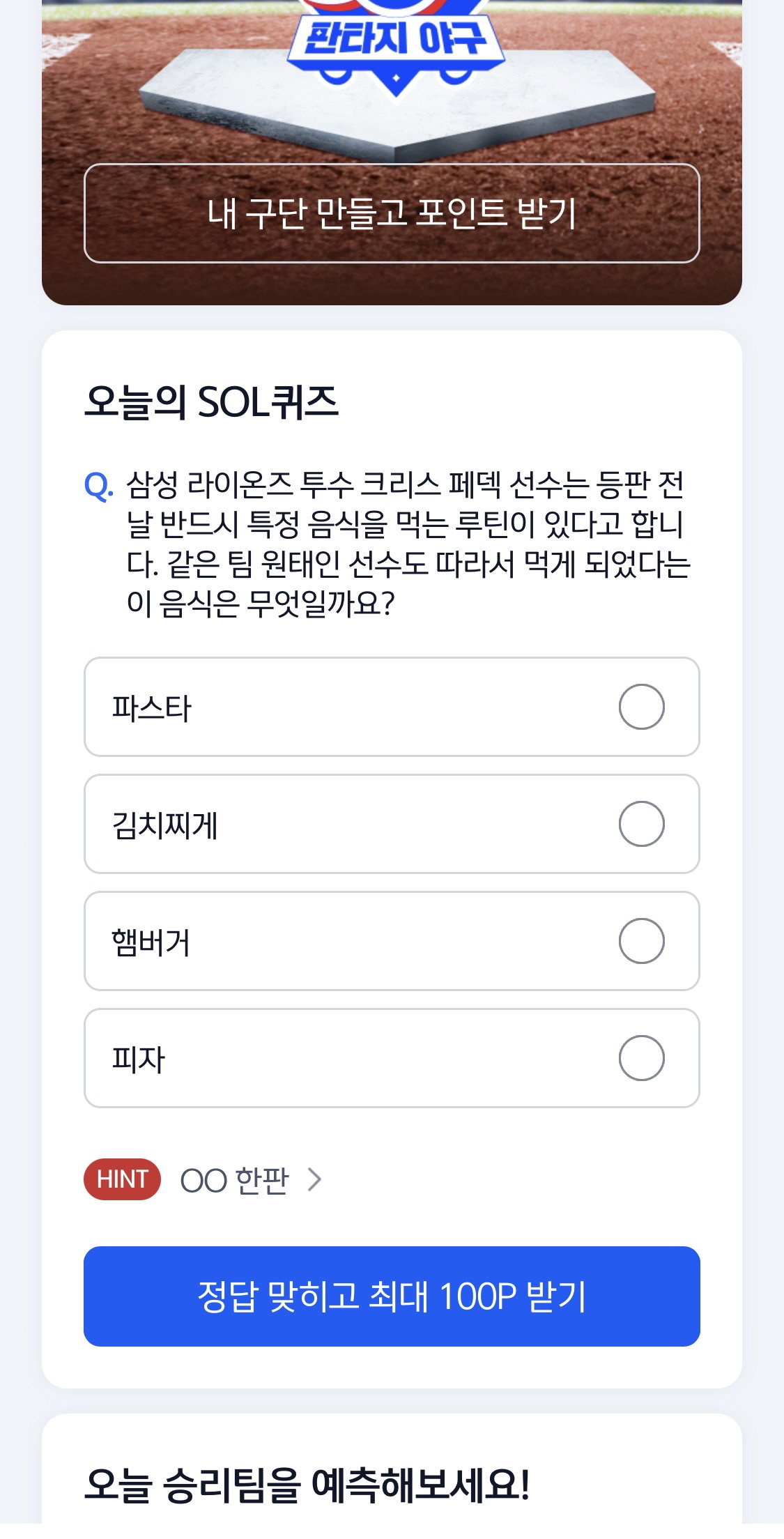Select the 김치찌개 radio circle
This screenshot has height=1539, width=784.
[641, 824]
